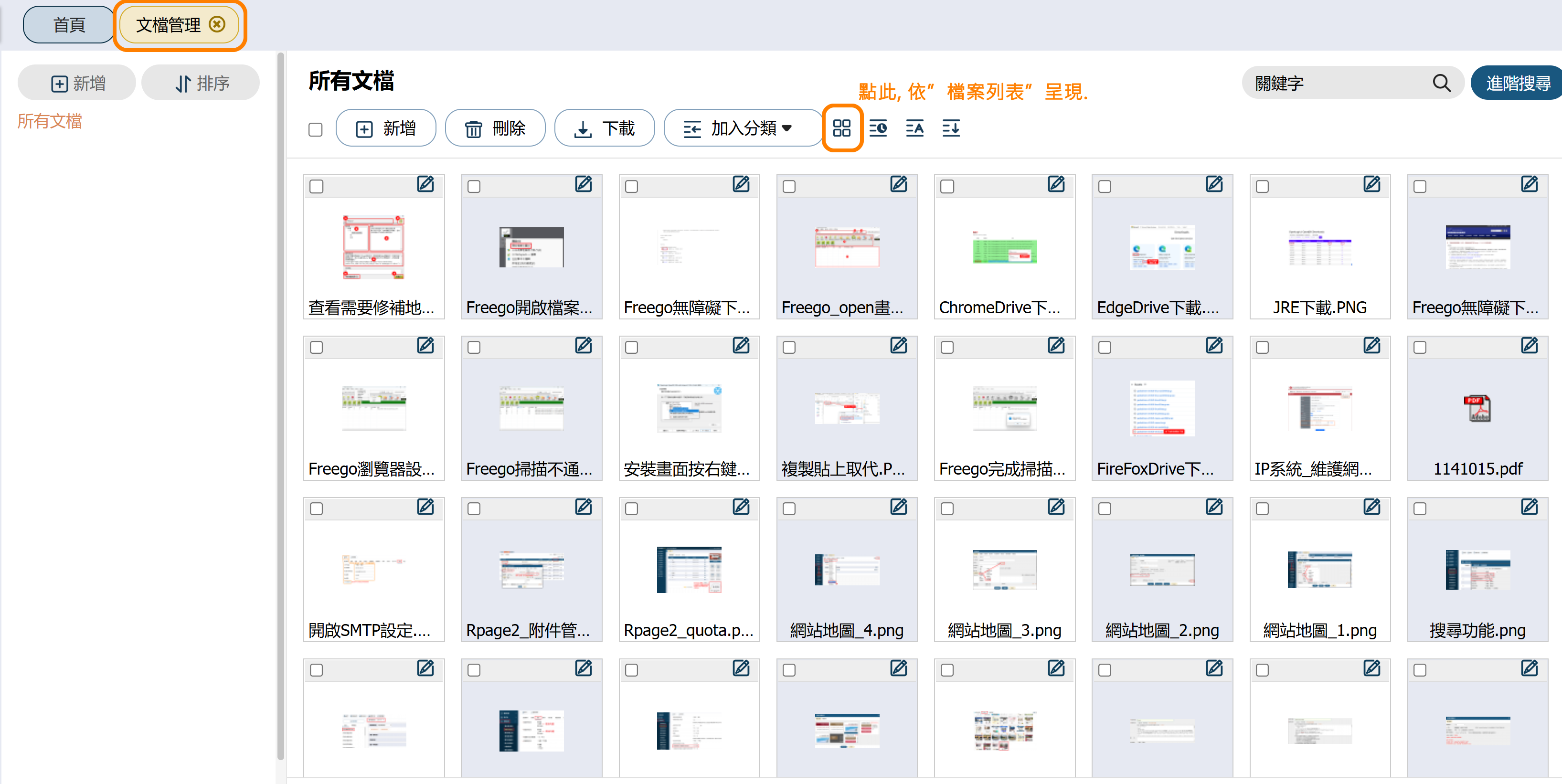This screenshot has width=1562, height=784.
Task: Click the 新增 button to add document
Action: pyautogui.click(x=386, y=128)
